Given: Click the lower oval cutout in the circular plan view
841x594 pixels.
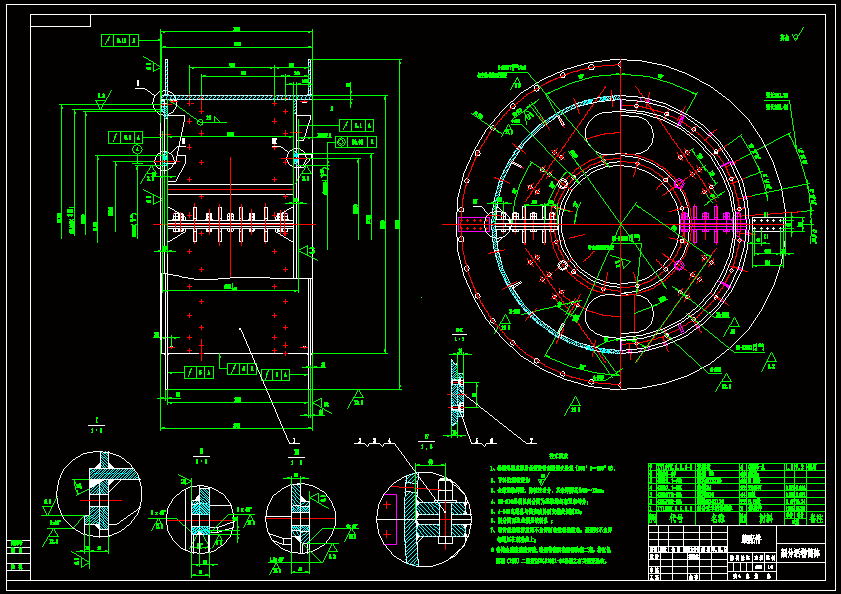Looking at the screenshot, I should (x=619, y=316).
